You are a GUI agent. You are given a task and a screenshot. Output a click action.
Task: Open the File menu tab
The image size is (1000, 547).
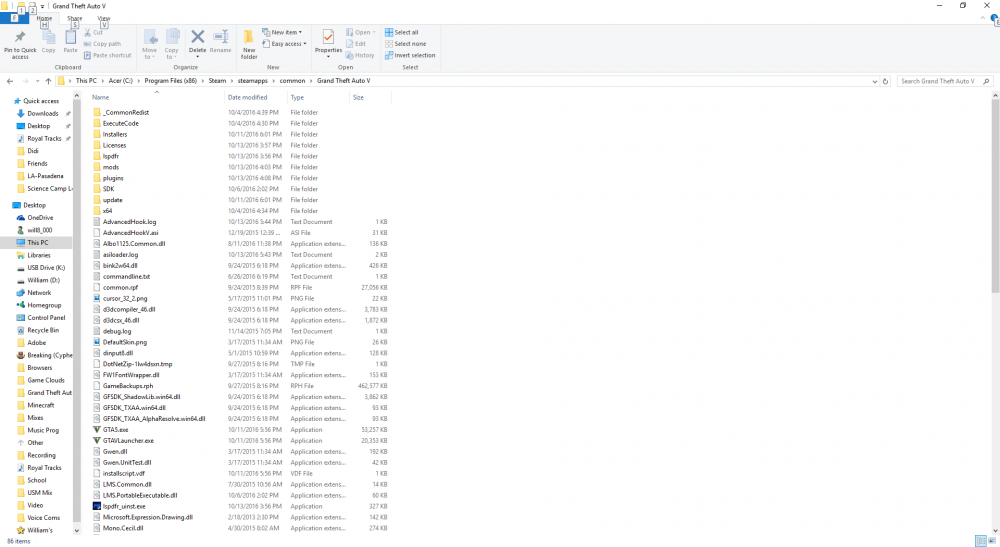point(14,18)
